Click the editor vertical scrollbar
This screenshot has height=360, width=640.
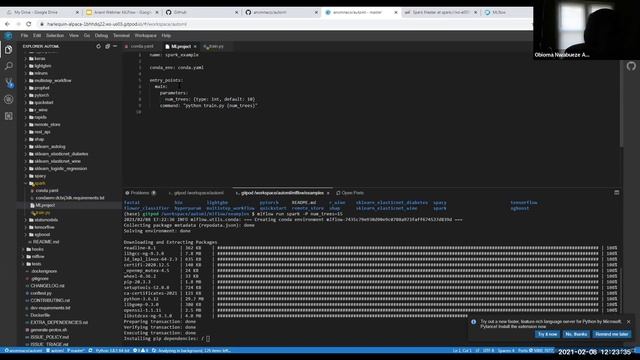click(x=621, y=100)
